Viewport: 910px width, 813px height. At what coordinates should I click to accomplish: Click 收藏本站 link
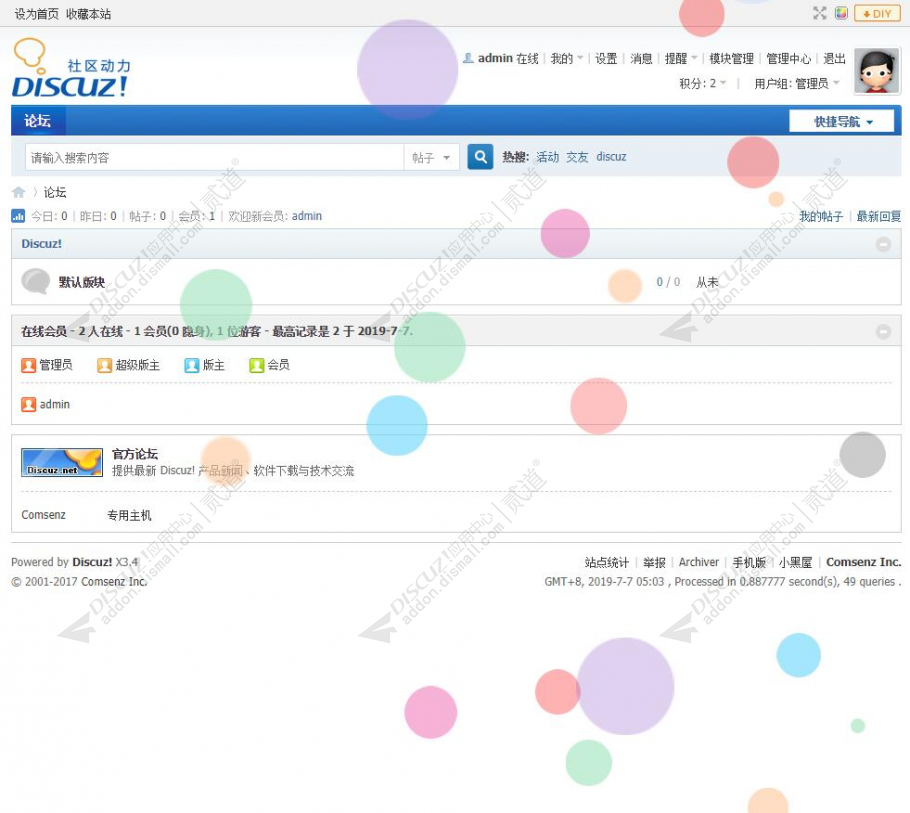tap(88, 14)
